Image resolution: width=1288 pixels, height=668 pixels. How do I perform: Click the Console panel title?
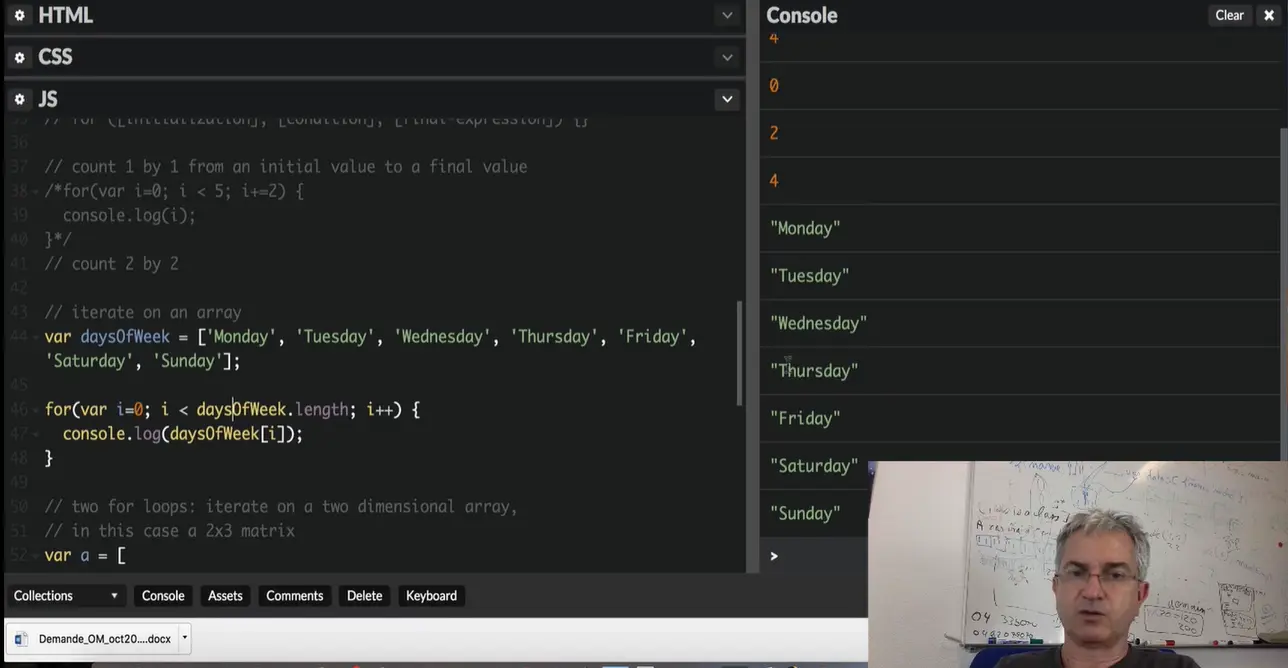[x=802, y=15]
